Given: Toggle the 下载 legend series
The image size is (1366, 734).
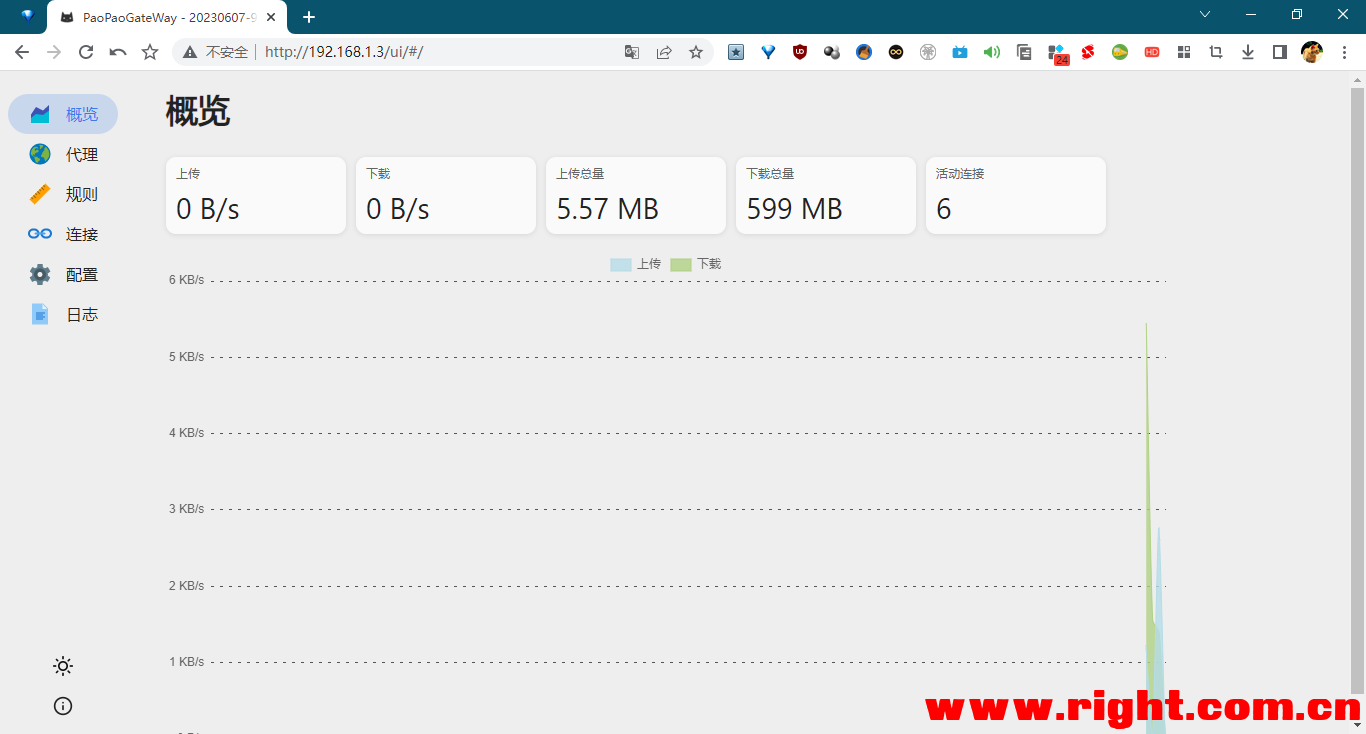Looking at the screenshot, I should 696,264.
